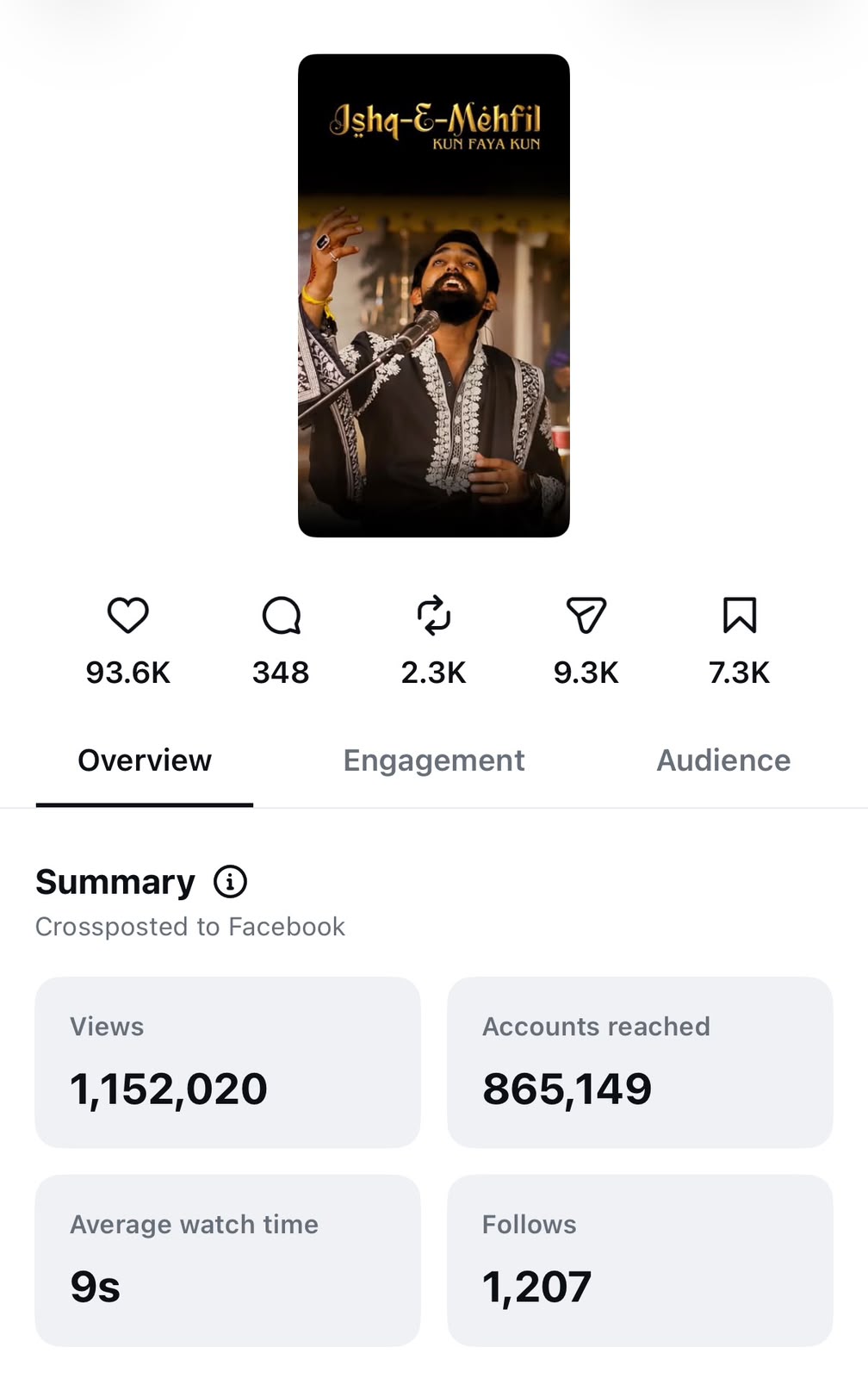The height and width of the screenshot is (1378, 868).
Task: Select the 2.3K reposts count
Action: coord(434,673)
